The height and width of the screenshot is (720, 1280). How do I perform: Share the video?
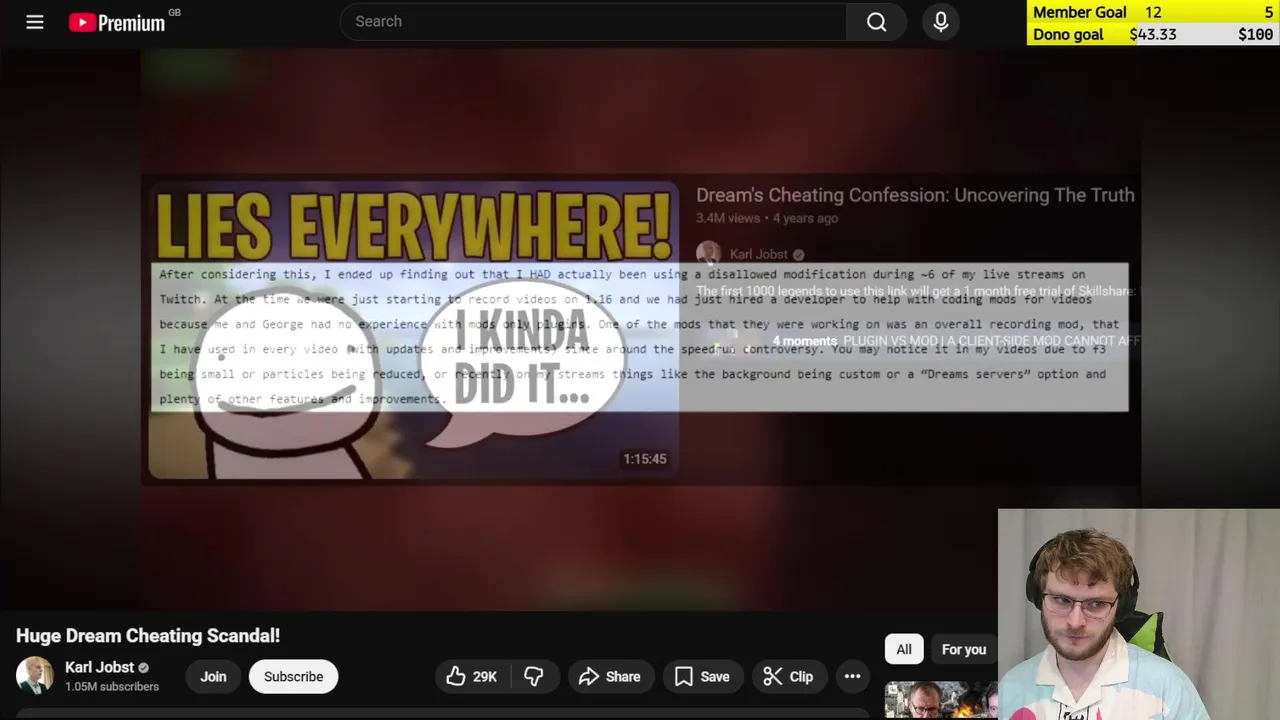pyautogui.click(x=610, y=676)
